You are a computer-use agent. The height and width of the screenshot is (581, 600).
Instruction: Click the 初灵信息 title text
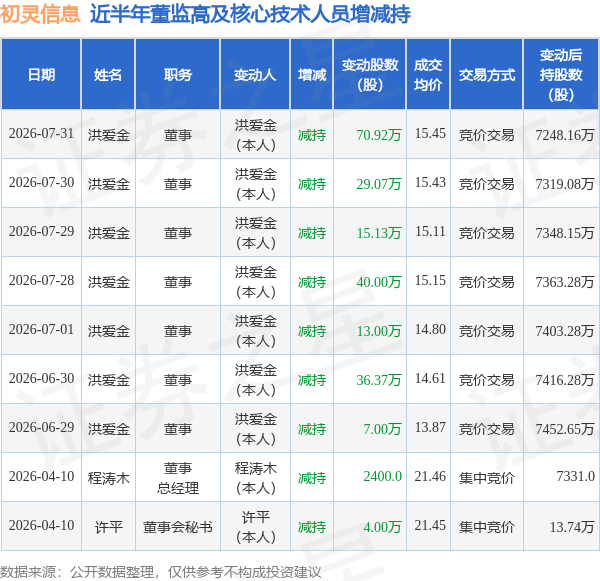coord(40,14)
